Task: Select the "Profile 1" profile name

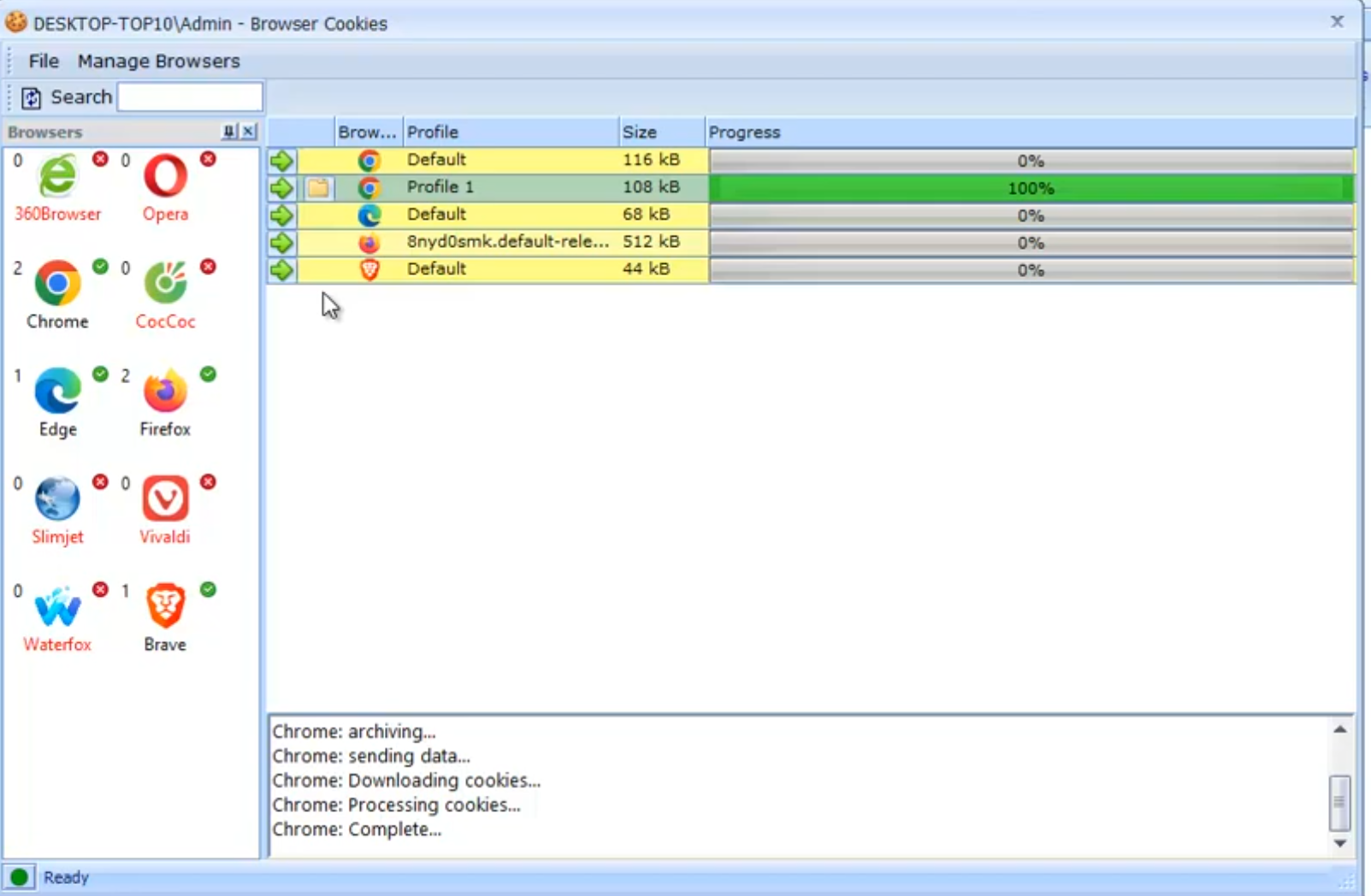Action: pyautogui.click(x=440, y=187)
